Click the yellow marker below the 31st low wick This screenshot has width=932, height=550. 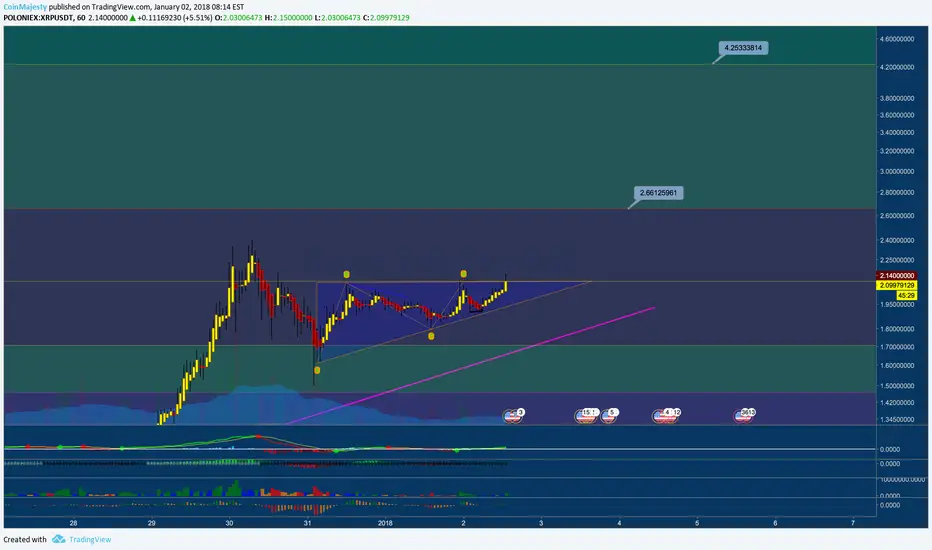tap(317, 370)
